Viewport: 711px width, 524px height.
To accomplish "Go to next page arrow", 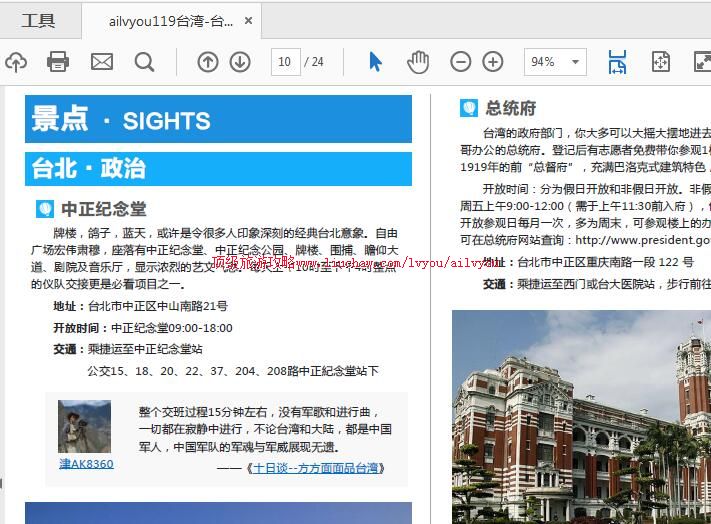I will pos(240,62).
